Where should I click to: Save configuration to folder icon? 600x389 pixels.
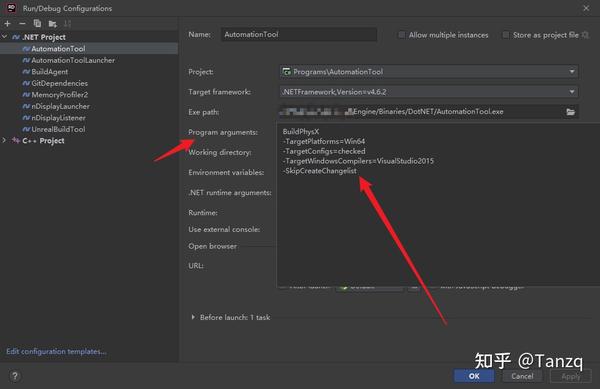(x=52, y=24)
